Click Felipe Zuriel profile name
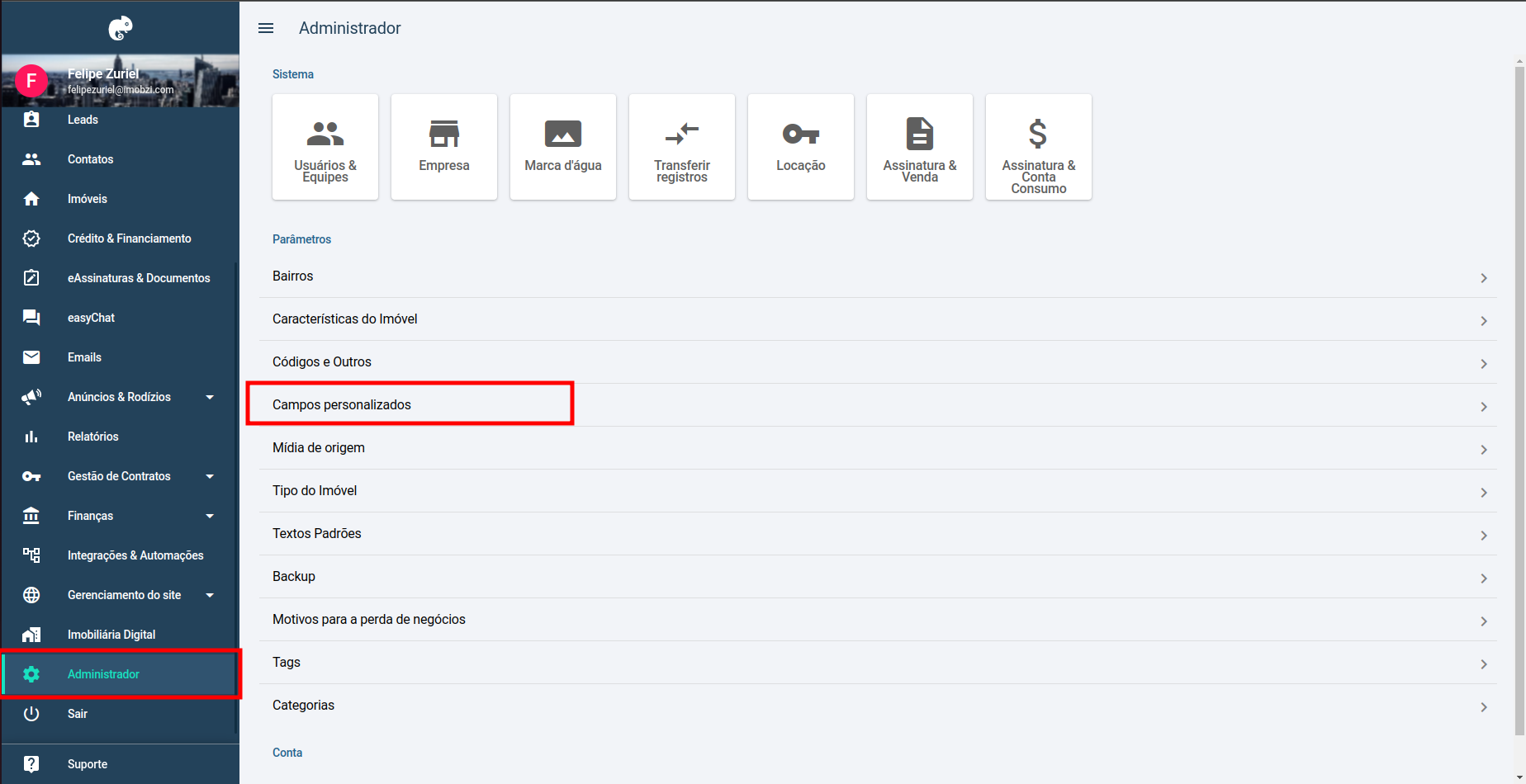 (103, 74)
